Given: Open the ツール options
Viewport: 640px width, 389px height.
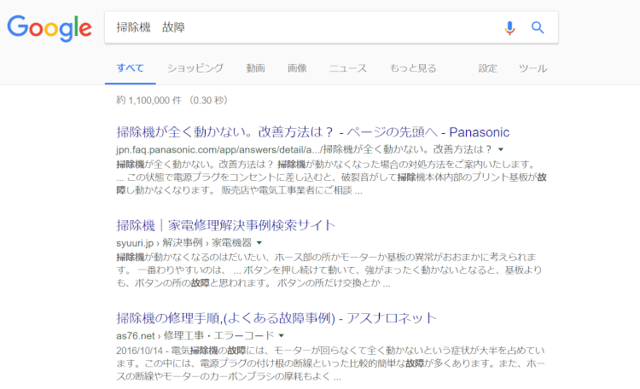Looking at the screenshot, I should coord(533,68).
